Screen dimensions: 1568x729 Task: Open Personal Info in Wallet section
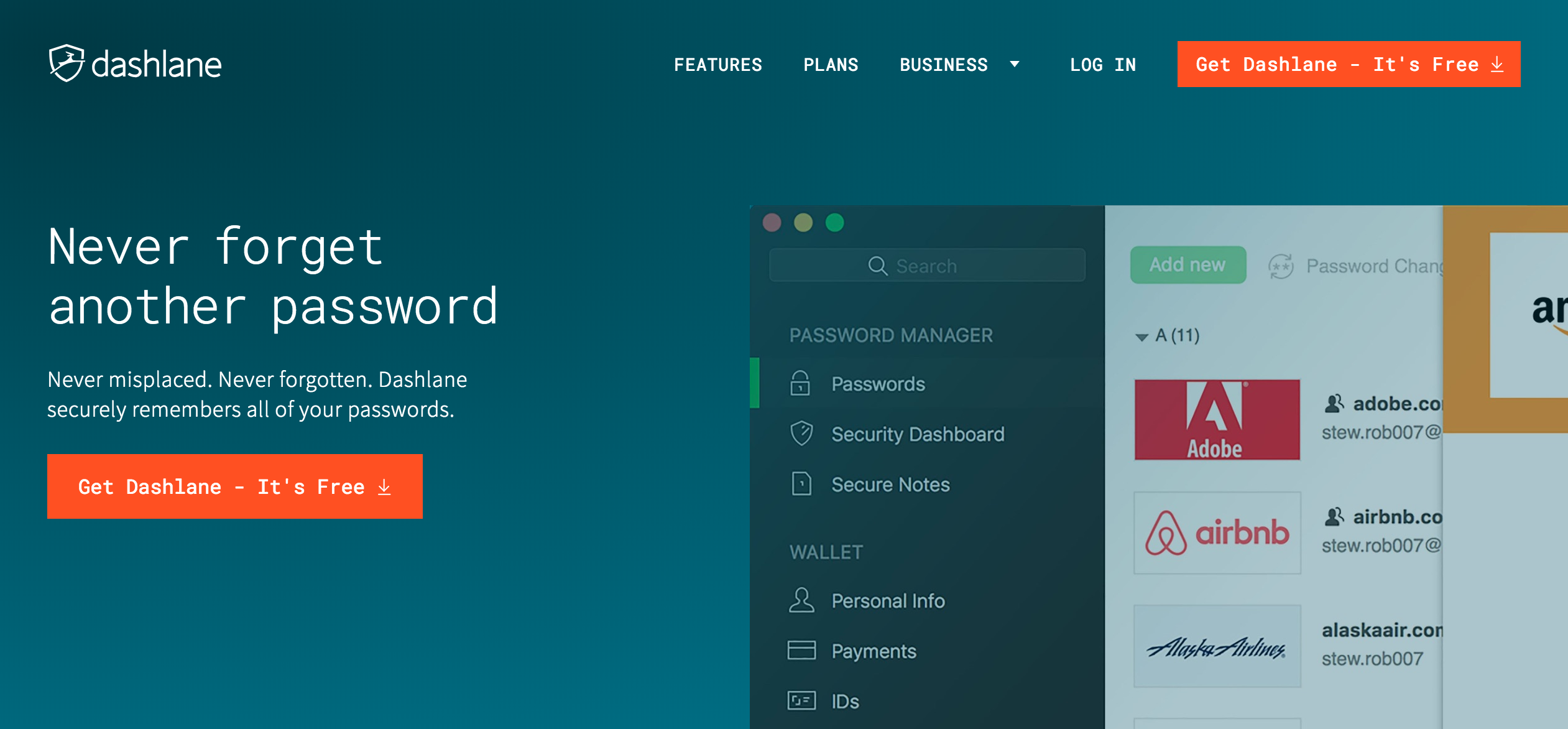(x=888, y=601)
